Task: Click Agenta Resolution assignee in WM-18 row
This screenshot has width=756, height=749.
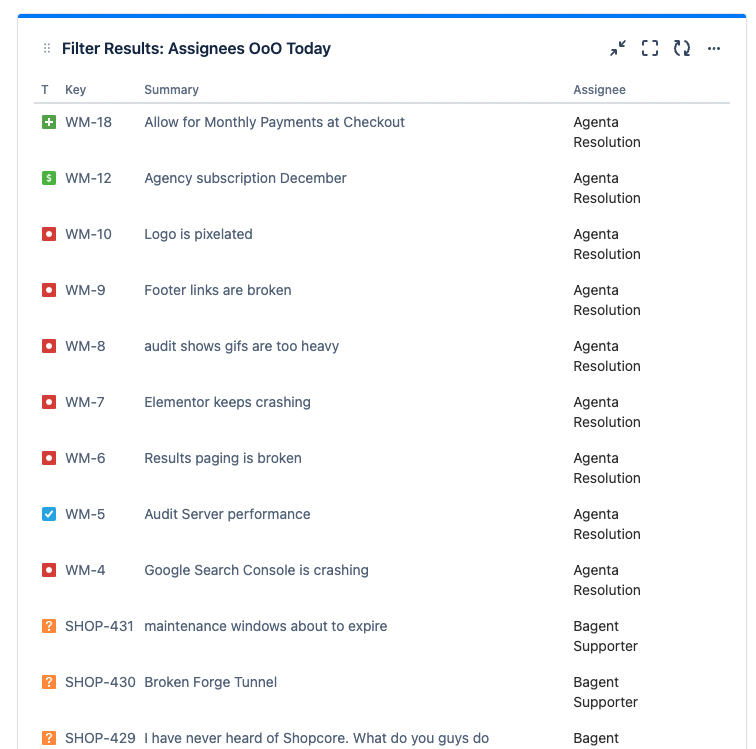Action: pos(607,132)
